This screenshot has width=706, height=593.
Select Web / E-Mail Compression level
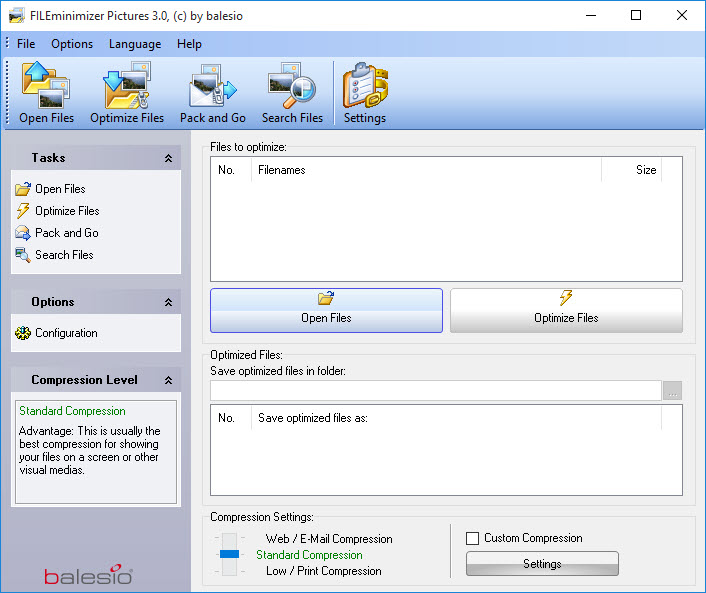coord(329,539)
